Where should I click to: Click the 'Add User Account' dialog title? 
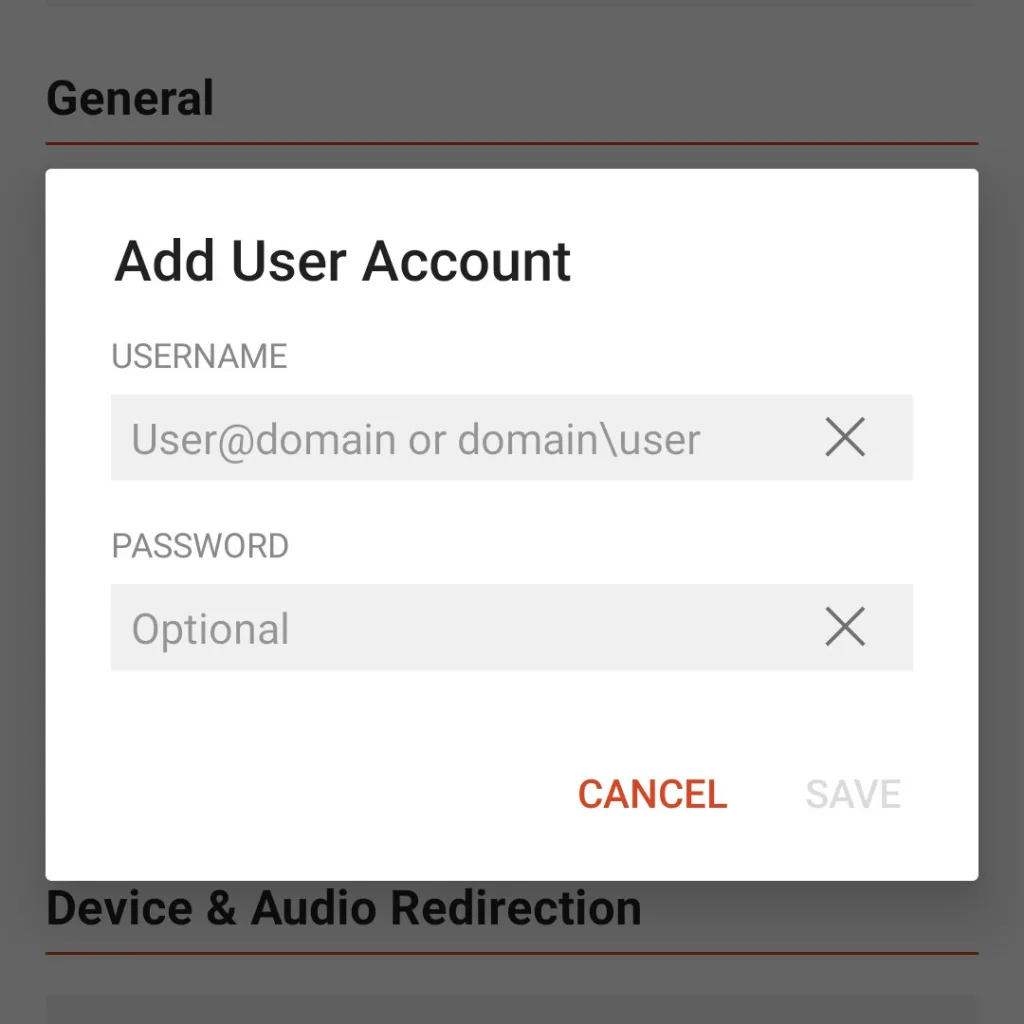click(x=342, y=262)
